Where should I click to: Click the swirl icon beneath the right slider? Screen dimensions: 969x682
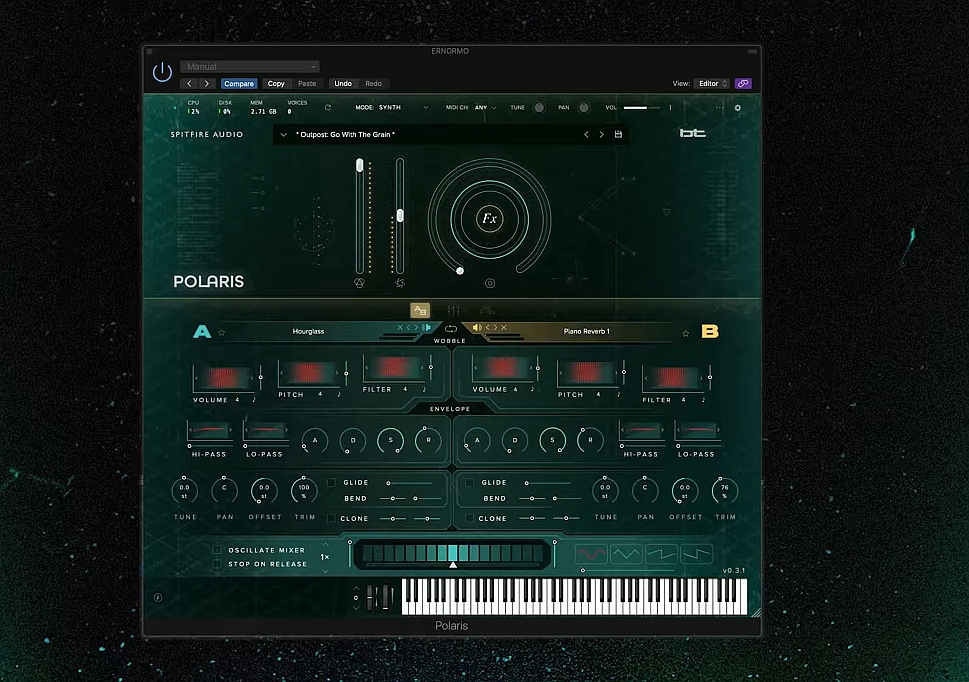400,283
